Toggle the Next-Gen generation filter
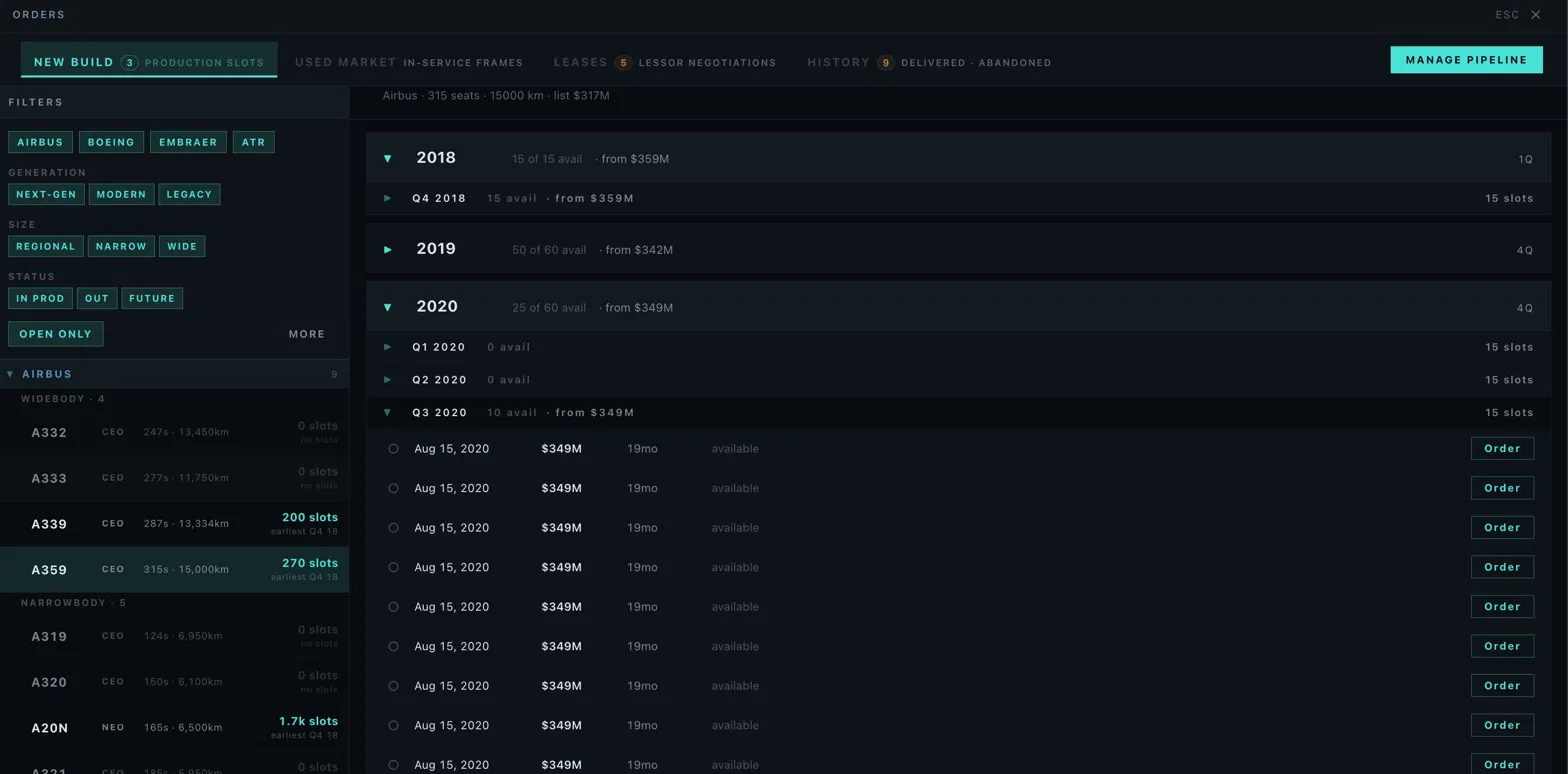 click(x=46, y=194)
